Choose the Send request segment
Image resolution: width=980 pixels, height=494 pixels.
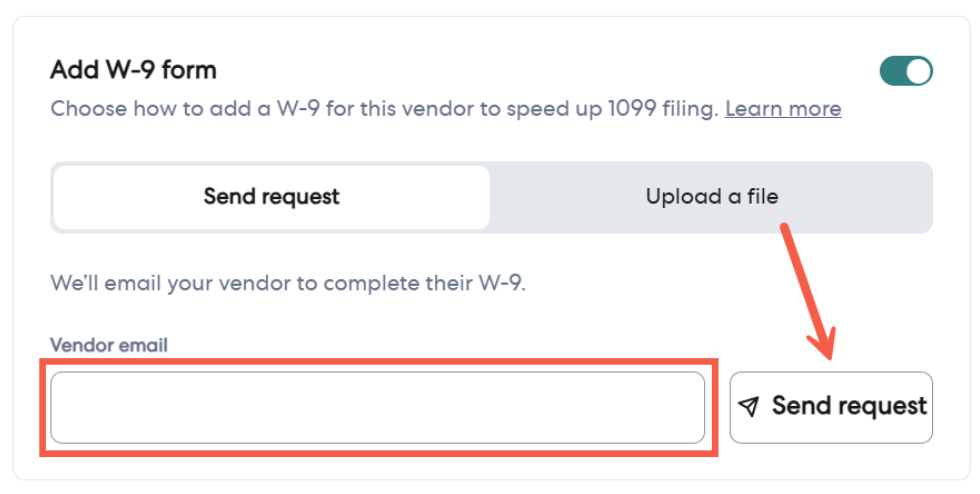coord(271,197)
